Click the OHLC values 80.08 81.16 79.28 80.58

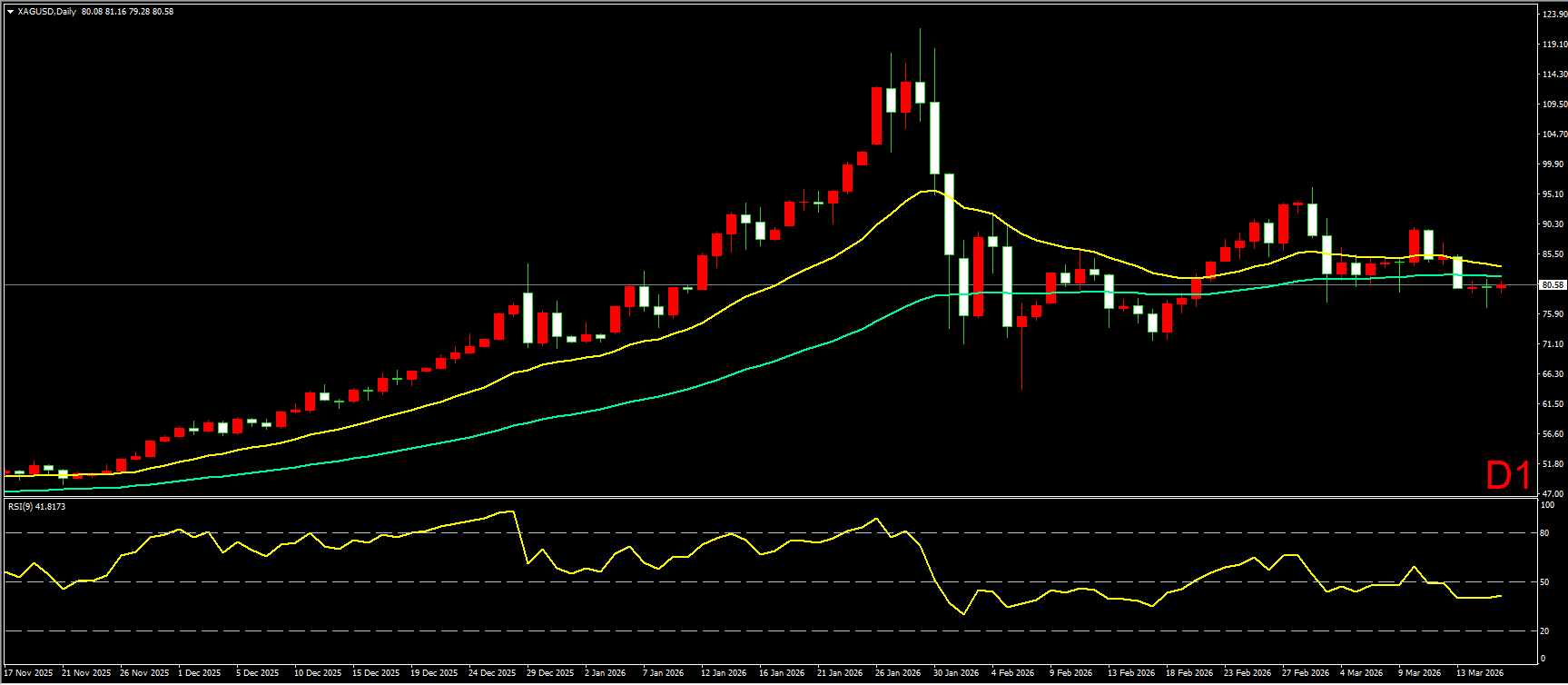point(127,12)
